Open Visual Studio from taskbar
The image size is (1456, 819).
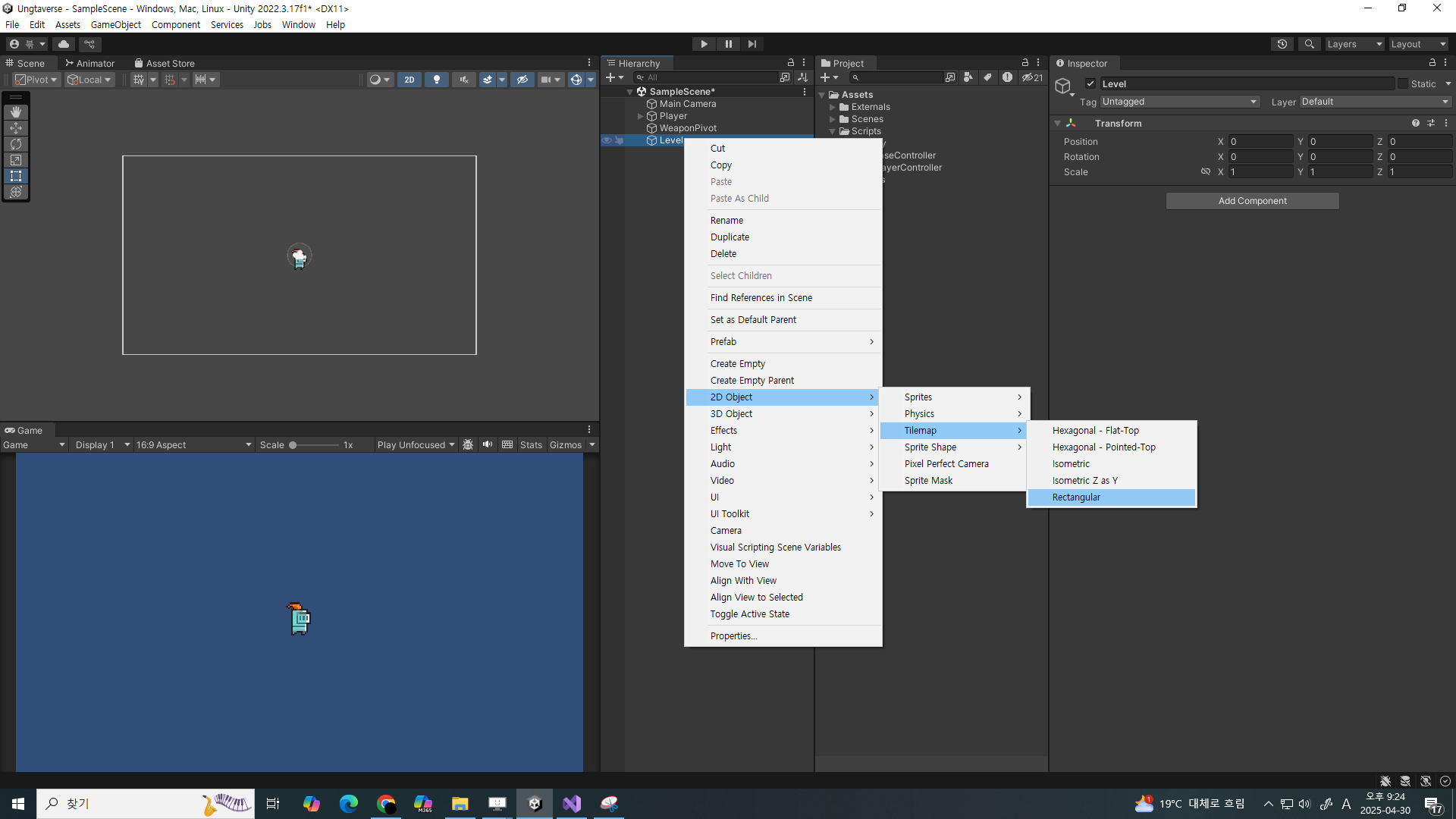[572, 804]
